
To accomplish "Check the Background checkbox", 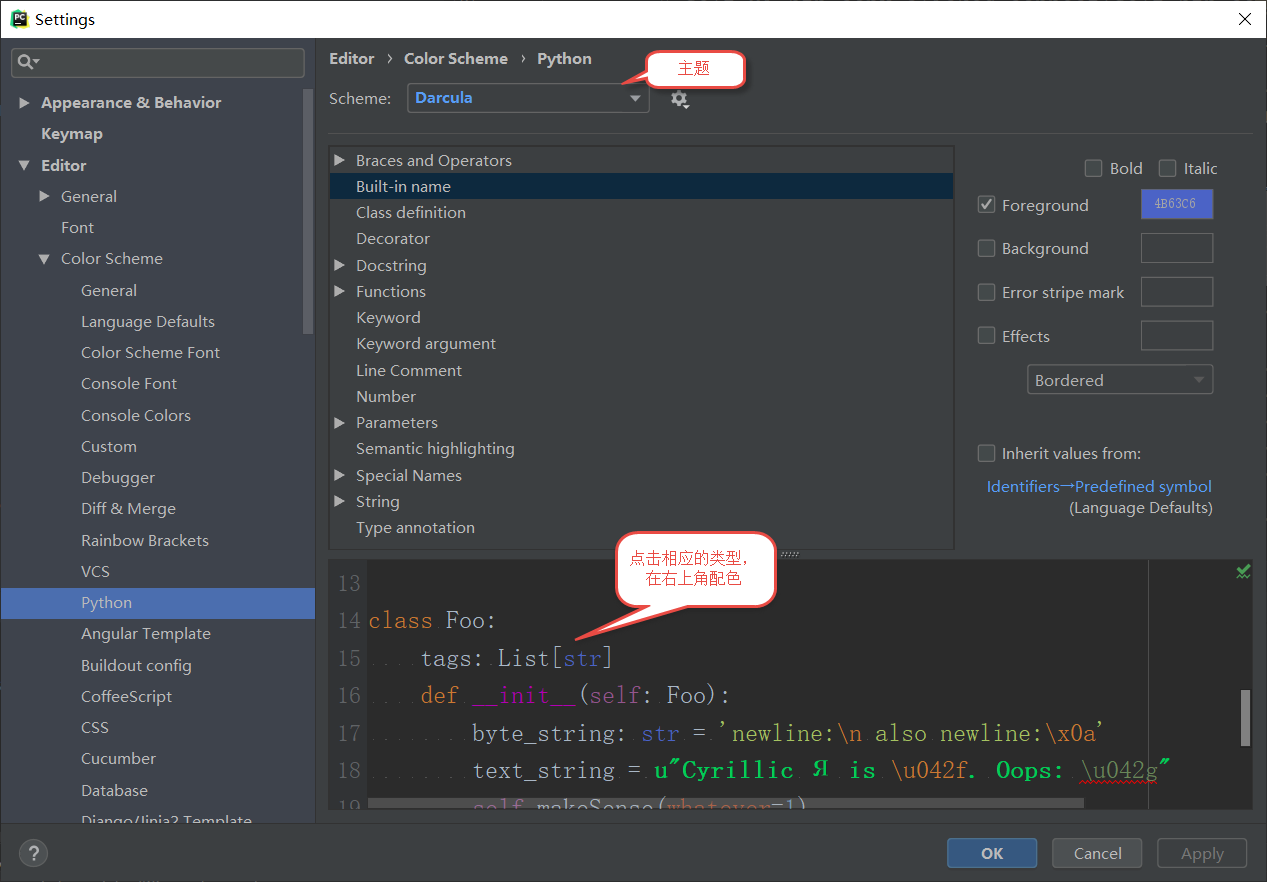I will [986, 248].
